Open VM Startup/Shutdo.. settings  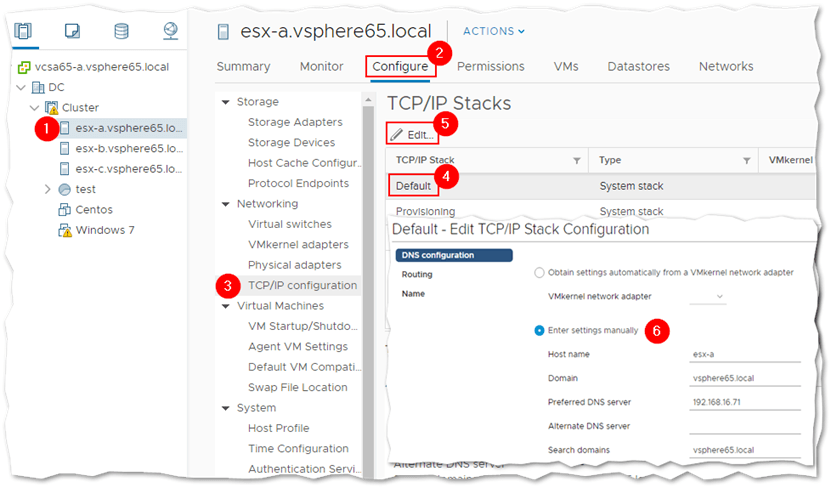click(x=303, y=326)
